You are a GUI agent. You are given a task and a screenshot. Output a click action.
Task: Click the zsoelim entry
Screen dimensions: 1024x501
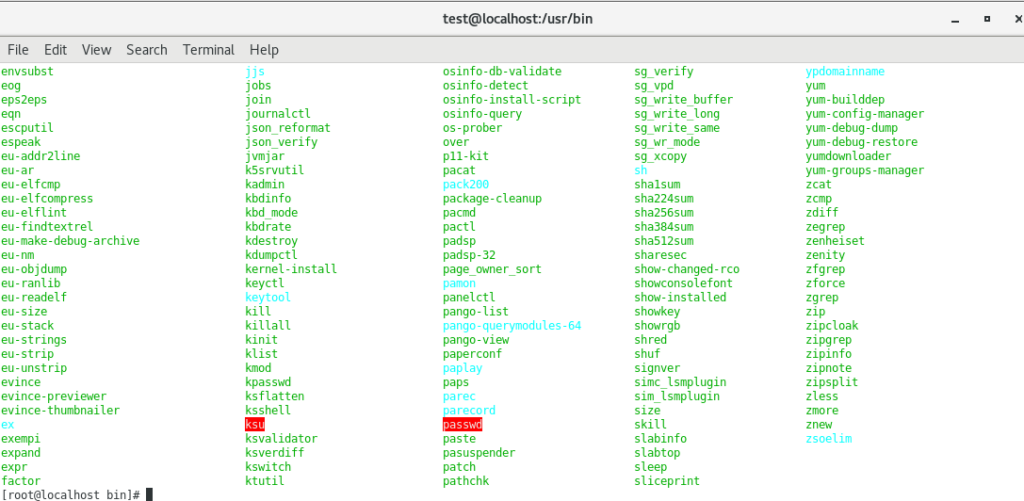[x=829, y=438]
